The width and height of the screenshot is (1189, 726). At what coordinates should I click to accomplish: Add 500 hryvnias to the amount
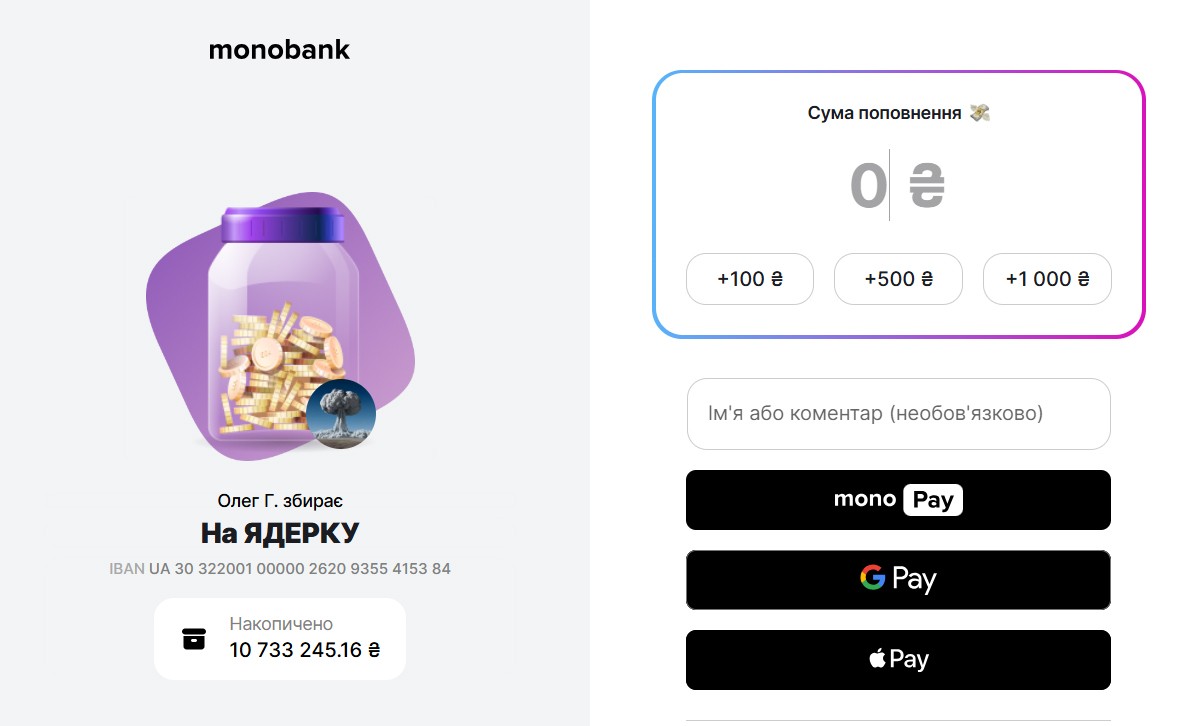898,279
